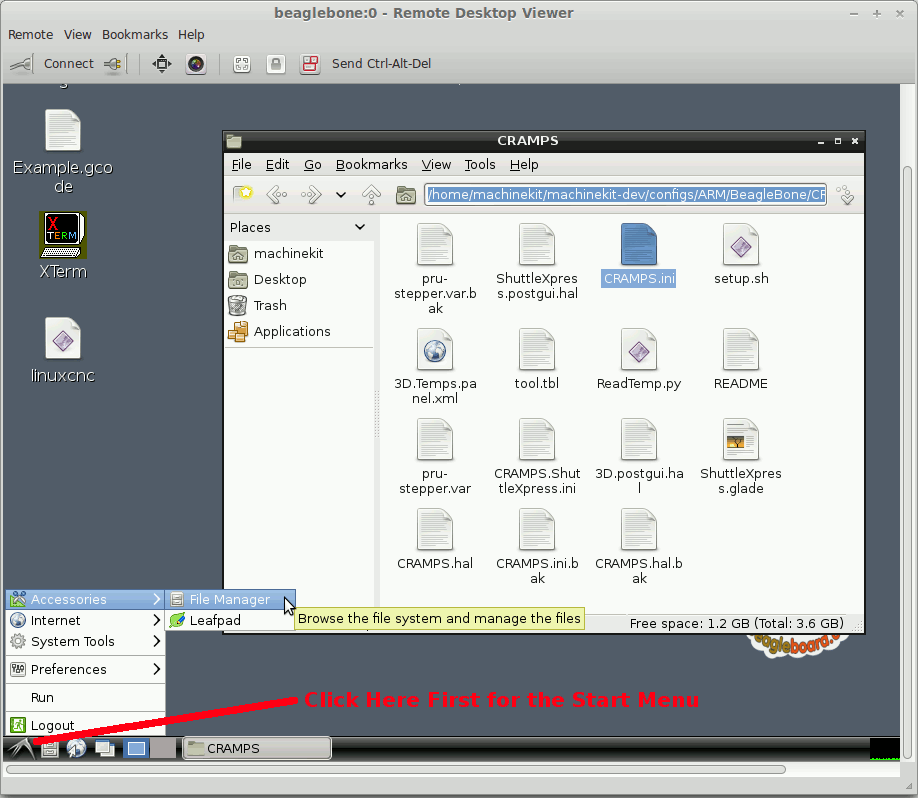Click the Connect plug icon in viewer toolbar
This screenshot has height=798, width=918.
(x=21, y=64)
